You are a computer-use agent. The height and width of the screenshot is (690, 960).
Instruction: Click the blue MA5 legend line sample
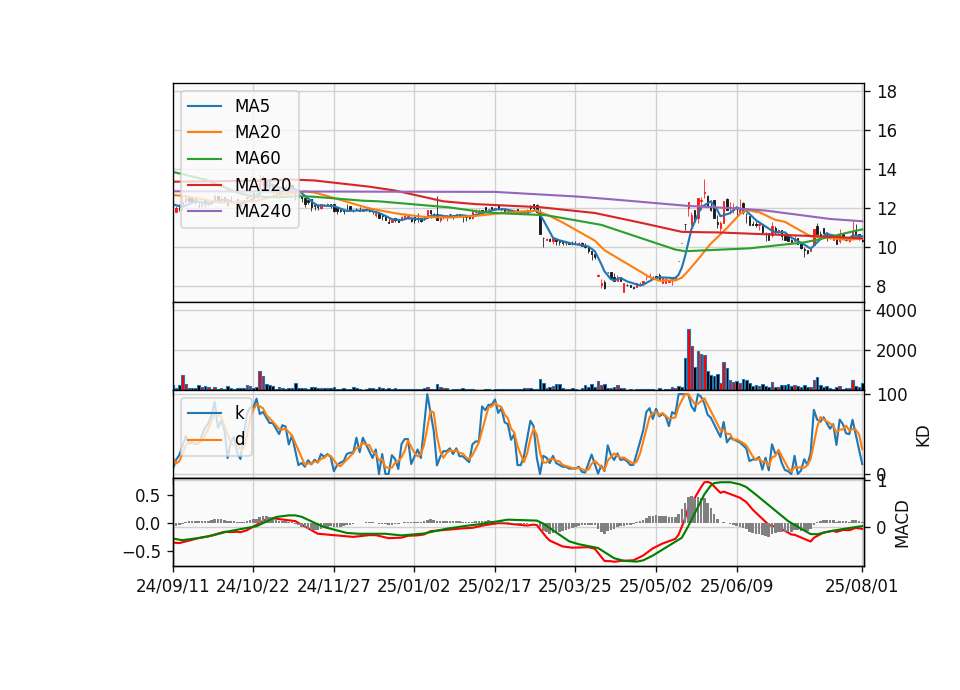tap(205, 106)
